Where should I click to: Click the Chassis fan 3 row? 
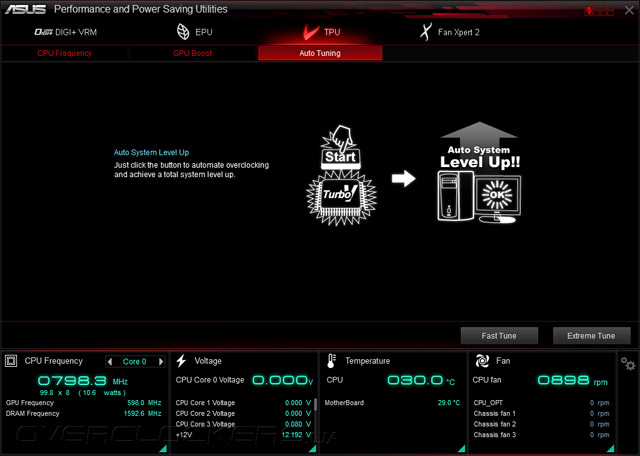(541, 435)
